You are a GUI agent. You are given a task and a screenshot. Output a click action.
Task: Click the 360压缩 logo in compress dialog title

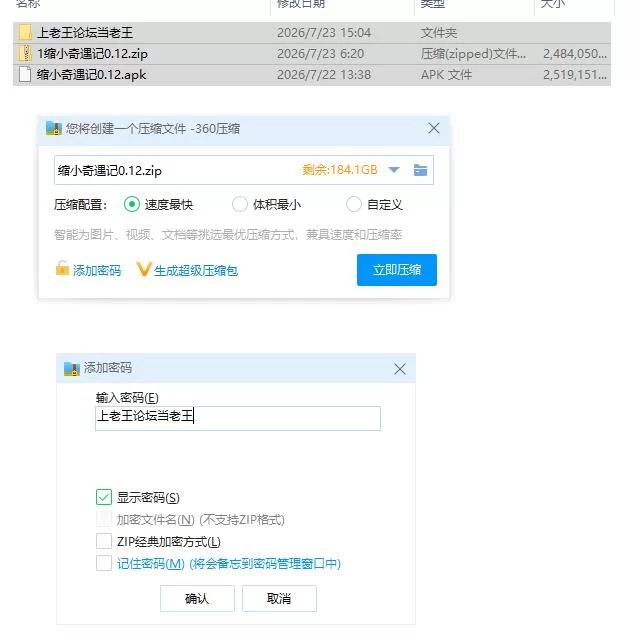(53, 129)
